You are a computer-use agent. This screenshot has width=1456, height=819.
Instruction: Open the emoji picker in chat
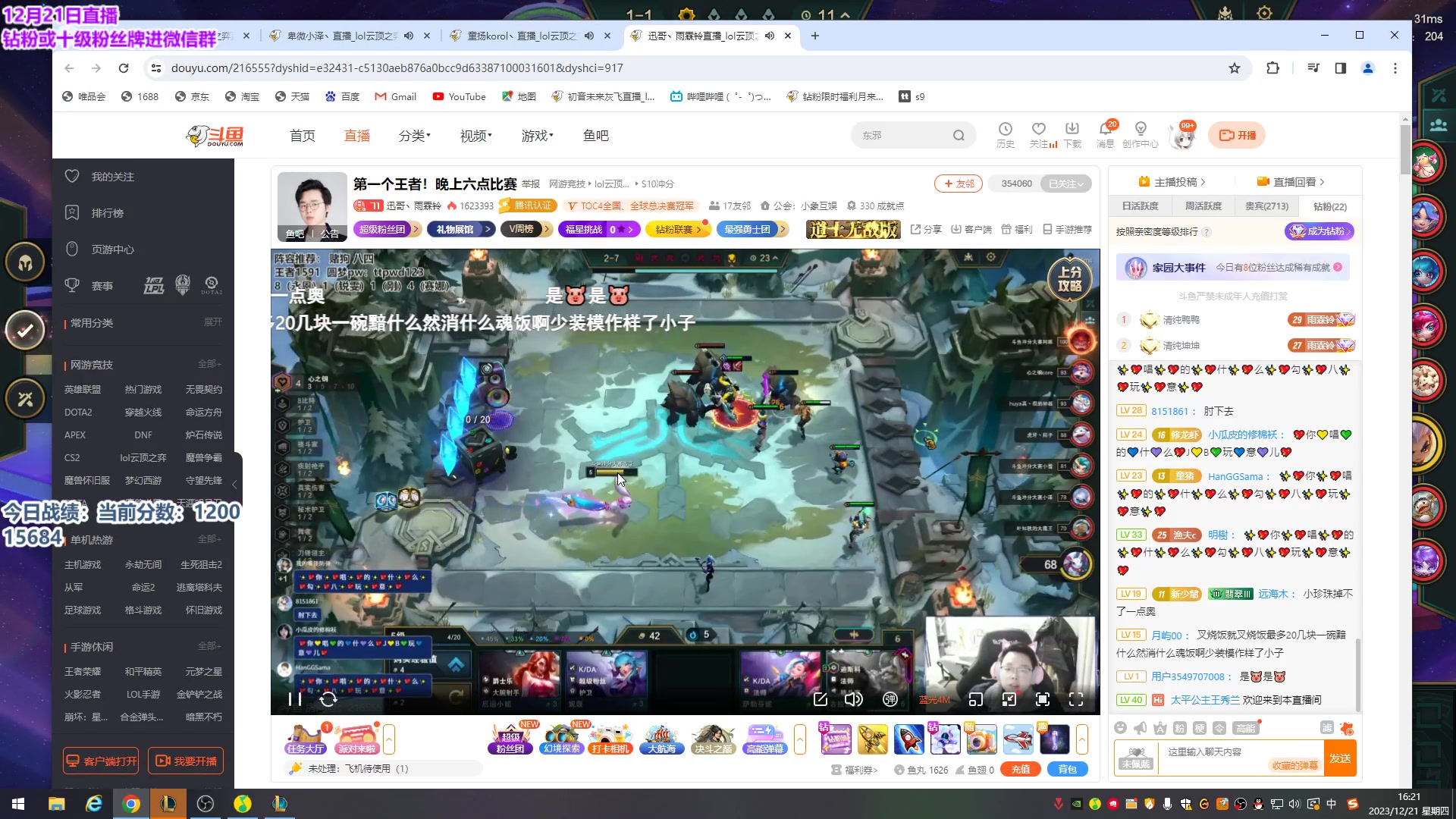pyautogui.click(x=1120, y=728)
